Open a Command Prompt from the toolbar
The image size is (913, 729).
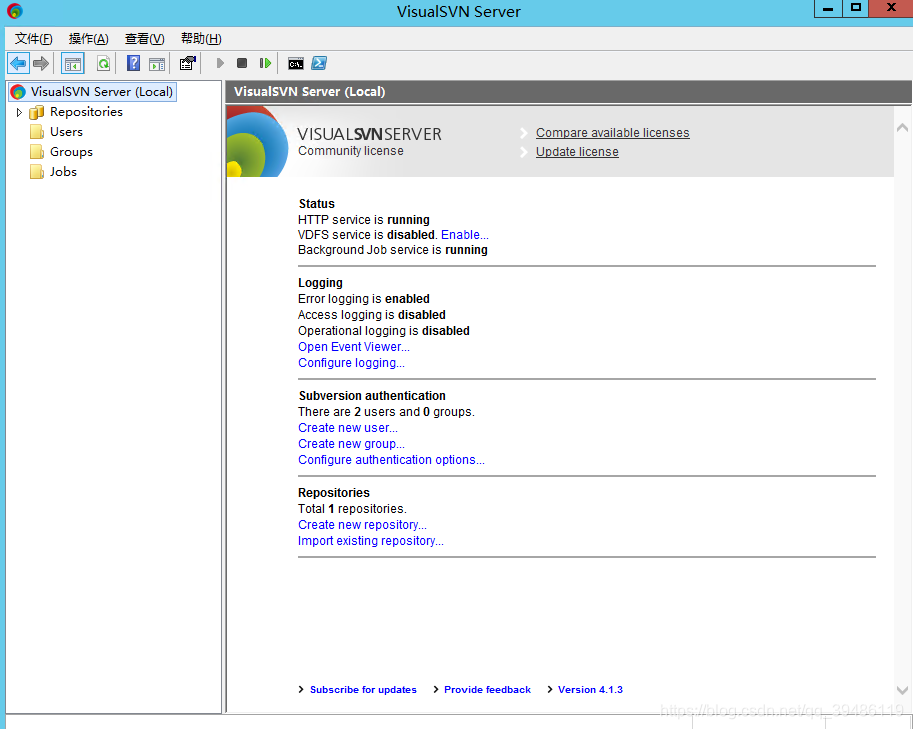point(294,62)
